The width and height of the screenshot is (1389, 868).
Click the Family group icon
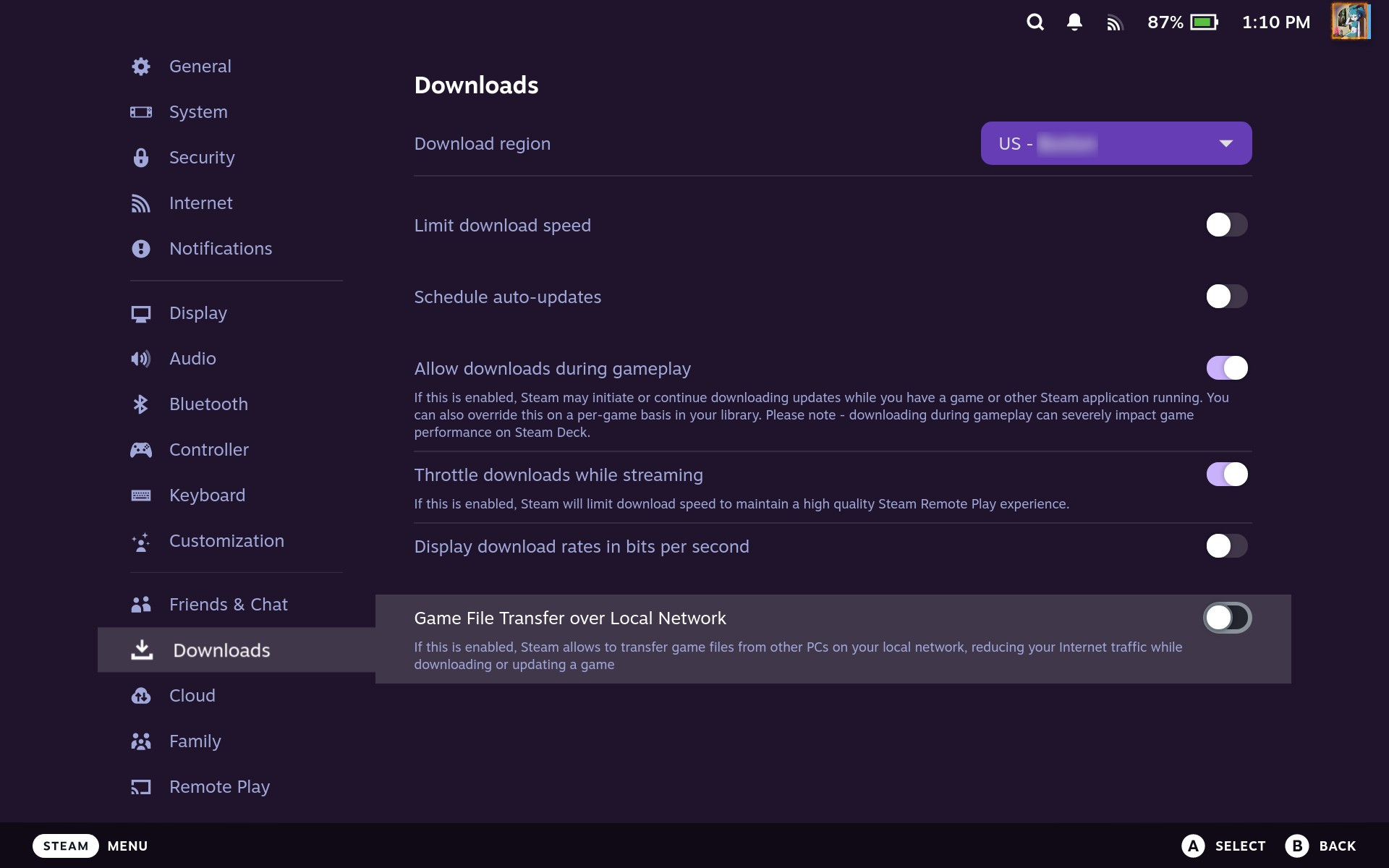point(141,741)
